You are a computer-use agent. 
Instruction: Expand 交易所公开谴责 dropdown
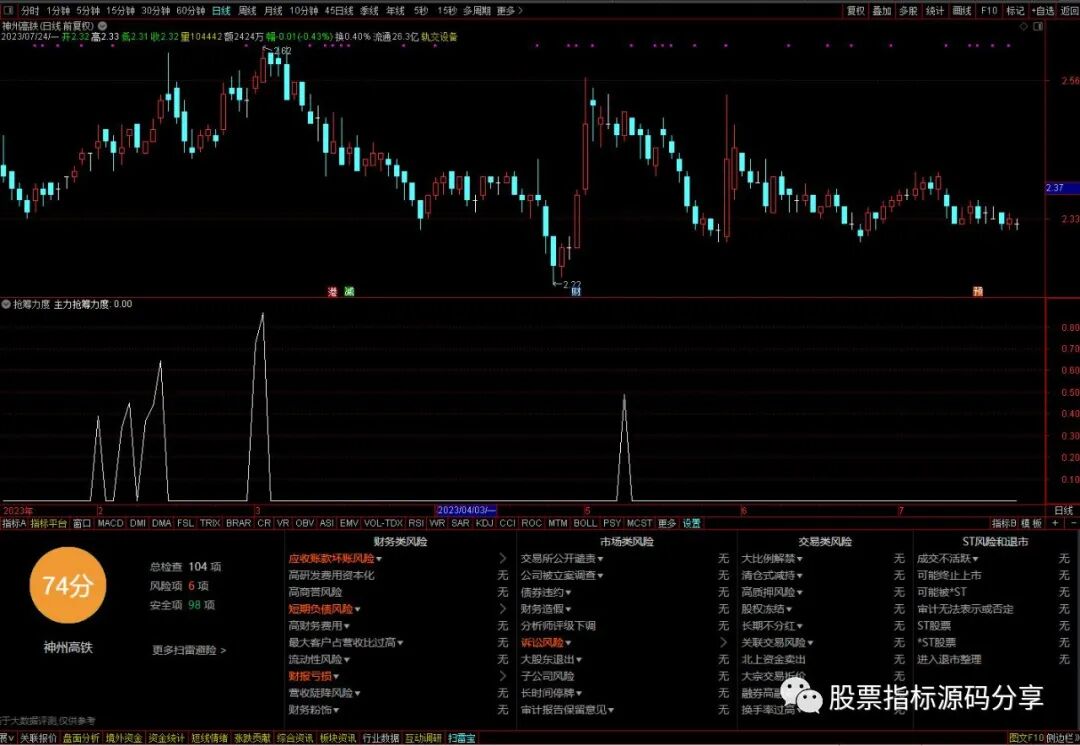[x=601, y=559]
